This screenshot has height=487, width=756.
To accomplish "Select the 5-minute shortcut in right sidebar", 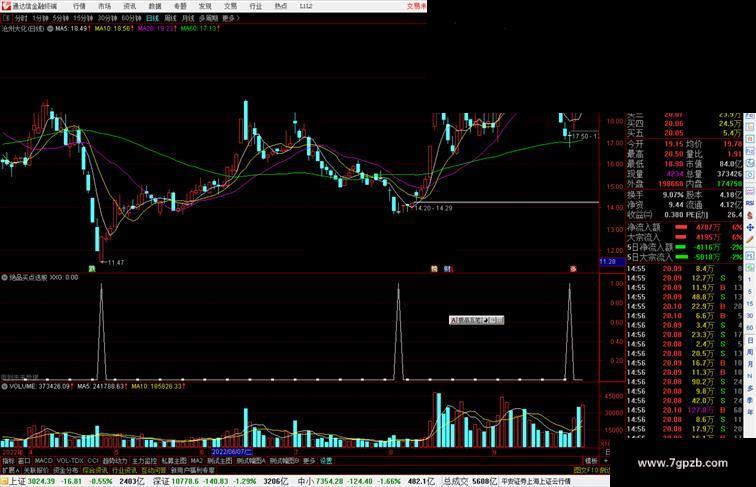I will tap(750, 292).
